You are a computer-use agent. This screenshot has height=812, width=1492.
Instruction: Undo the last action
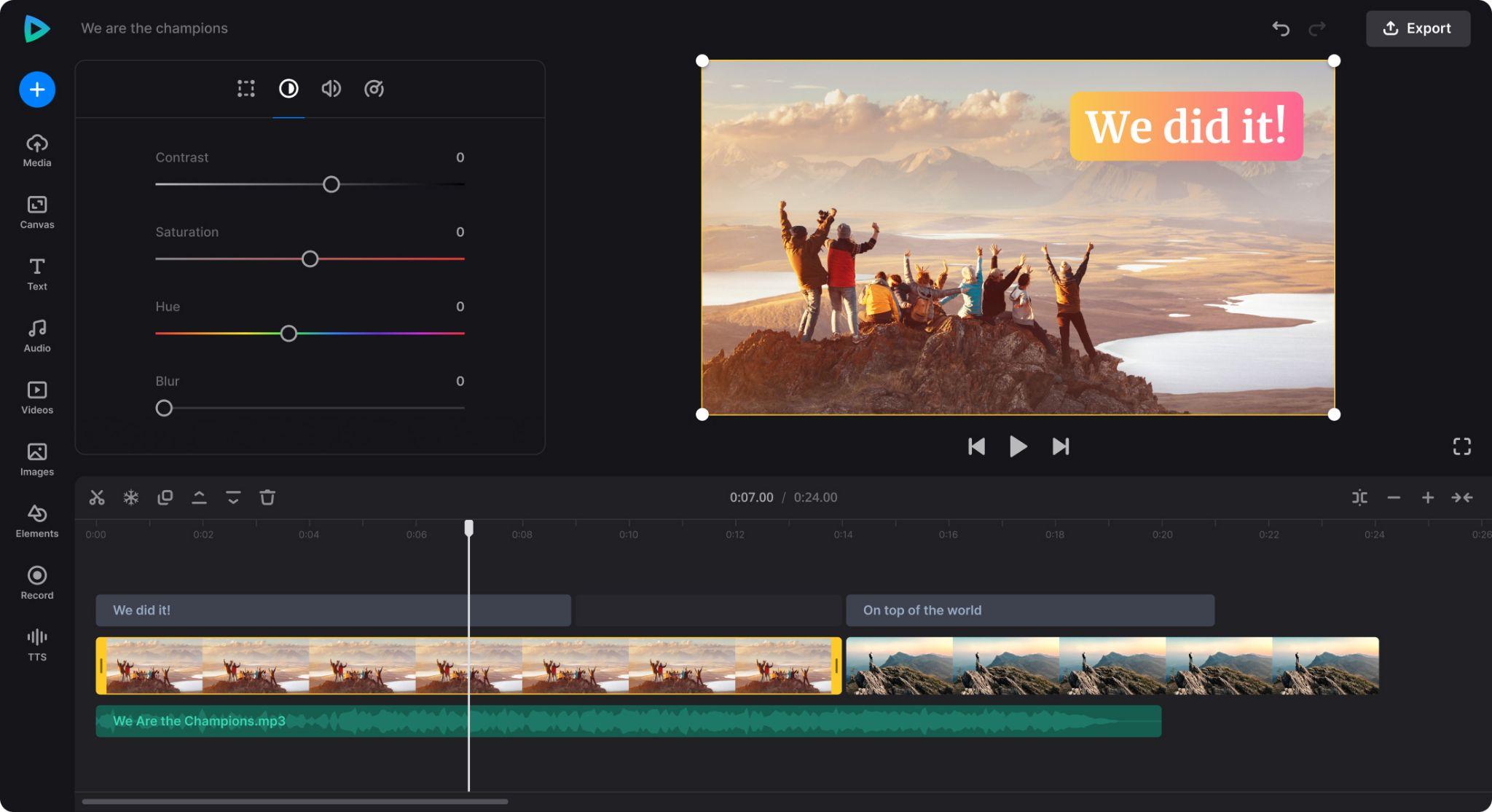click(x=1281, y=28)
